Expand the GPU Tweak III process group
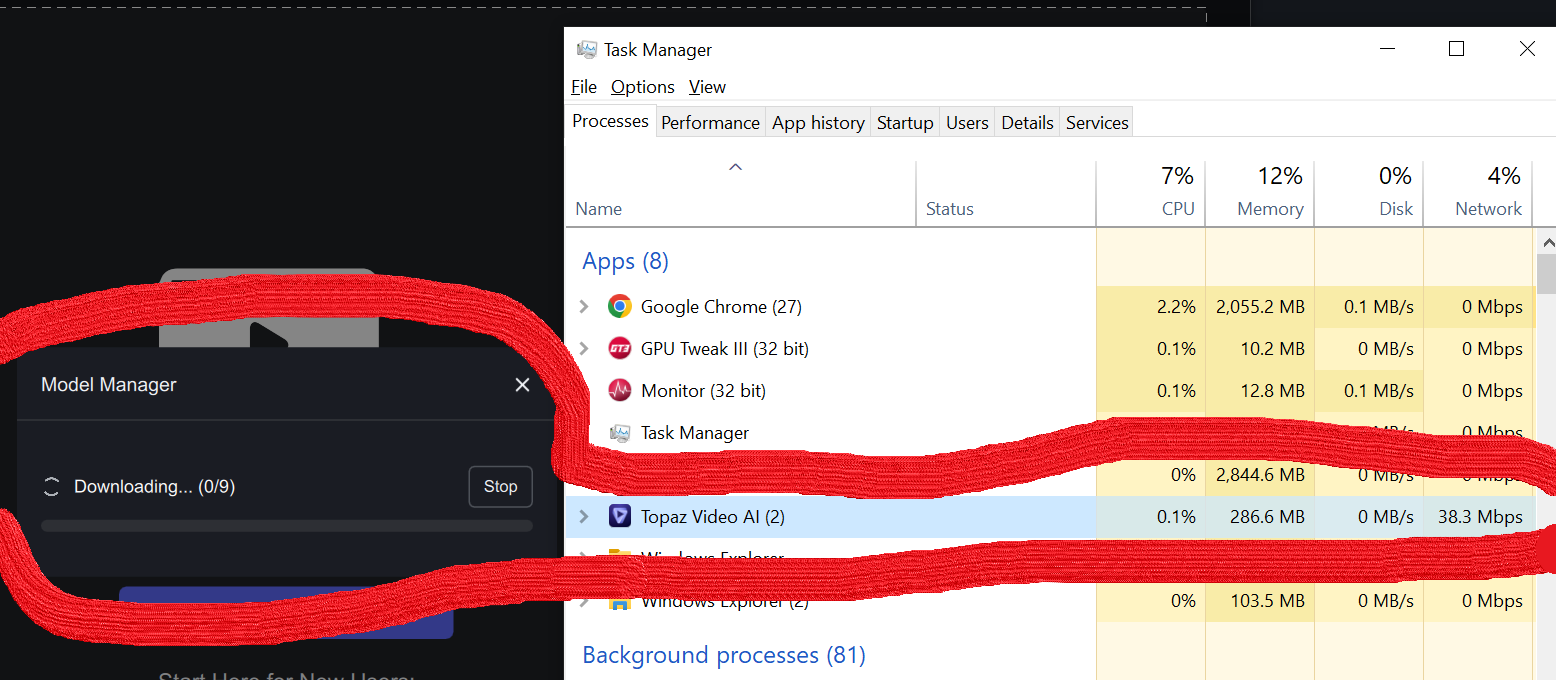Viewport: 1556px width, 680px height. (x=585, y=349)
